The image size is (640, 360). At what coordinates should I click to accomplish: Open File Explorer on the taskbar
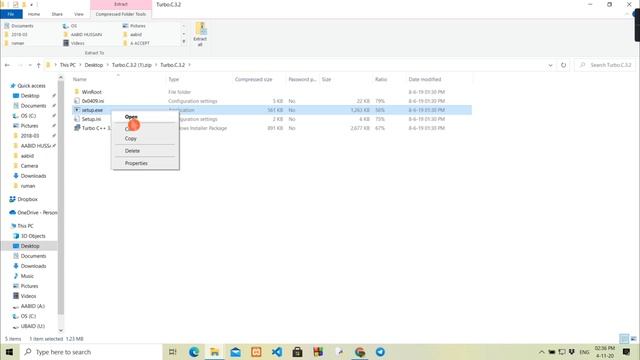point(214,352)
